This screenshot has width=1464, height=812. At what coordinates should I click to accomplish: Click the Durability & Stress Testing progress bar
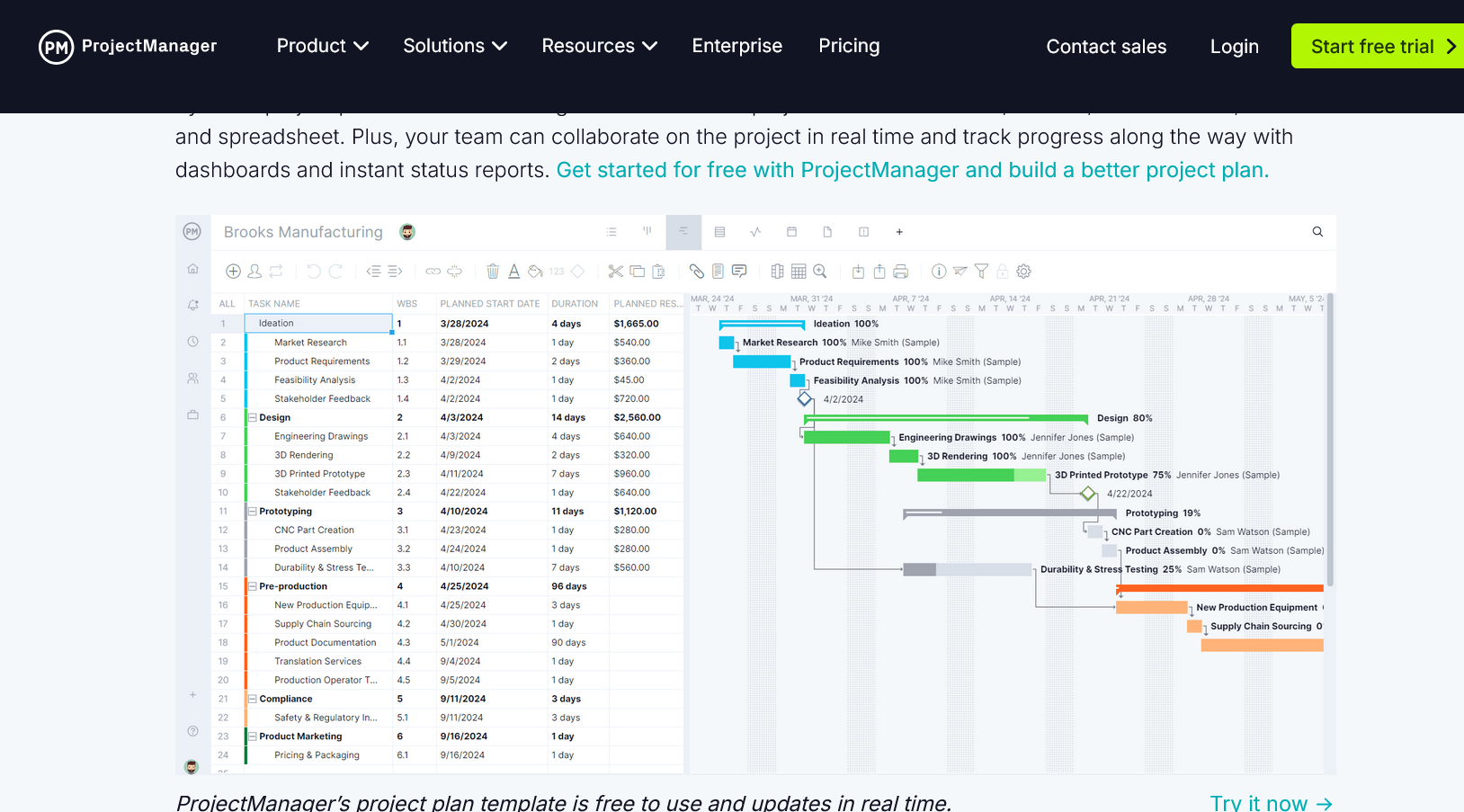point(967,569)
